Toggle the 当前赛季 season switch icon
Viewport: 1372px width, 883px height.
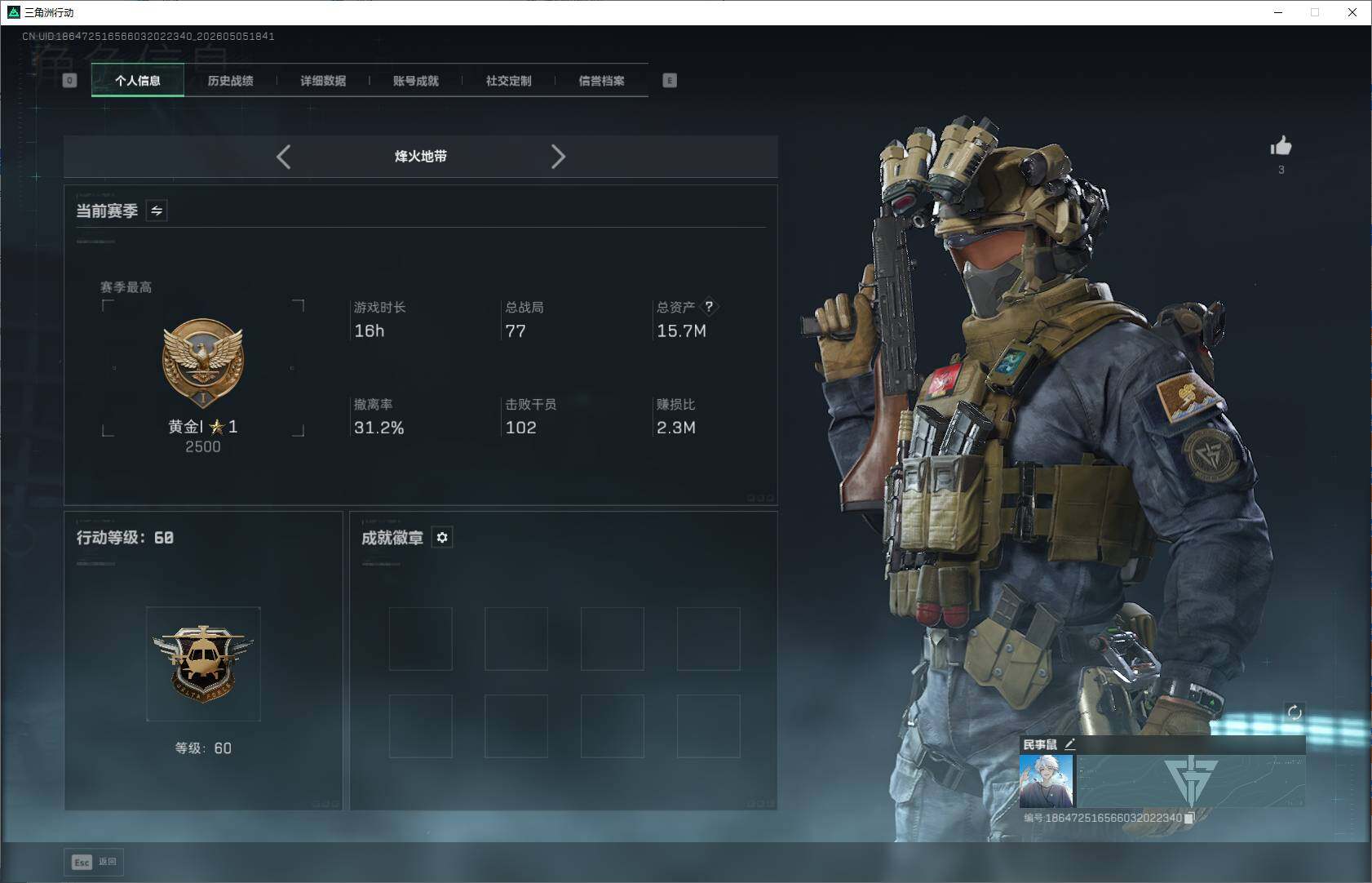coord(157,211)
